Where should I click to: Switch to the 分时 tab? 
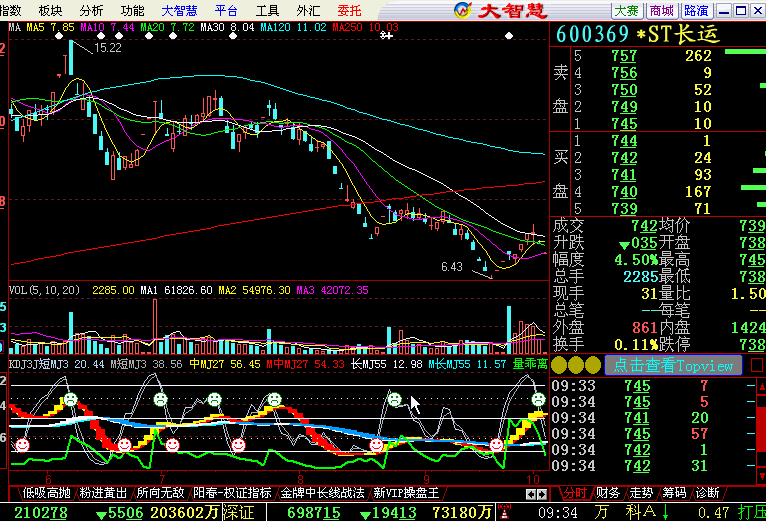574,493
